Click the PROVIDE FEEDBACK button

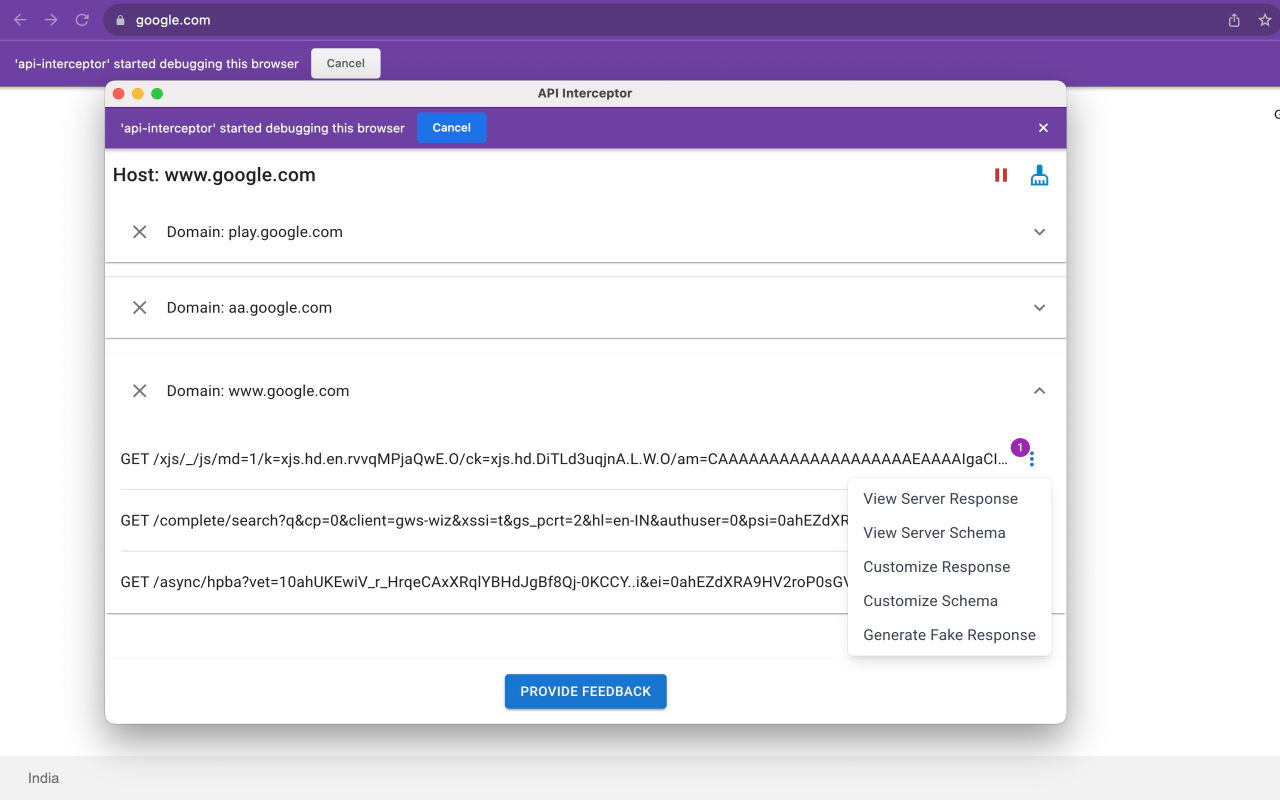pos(586,691)
